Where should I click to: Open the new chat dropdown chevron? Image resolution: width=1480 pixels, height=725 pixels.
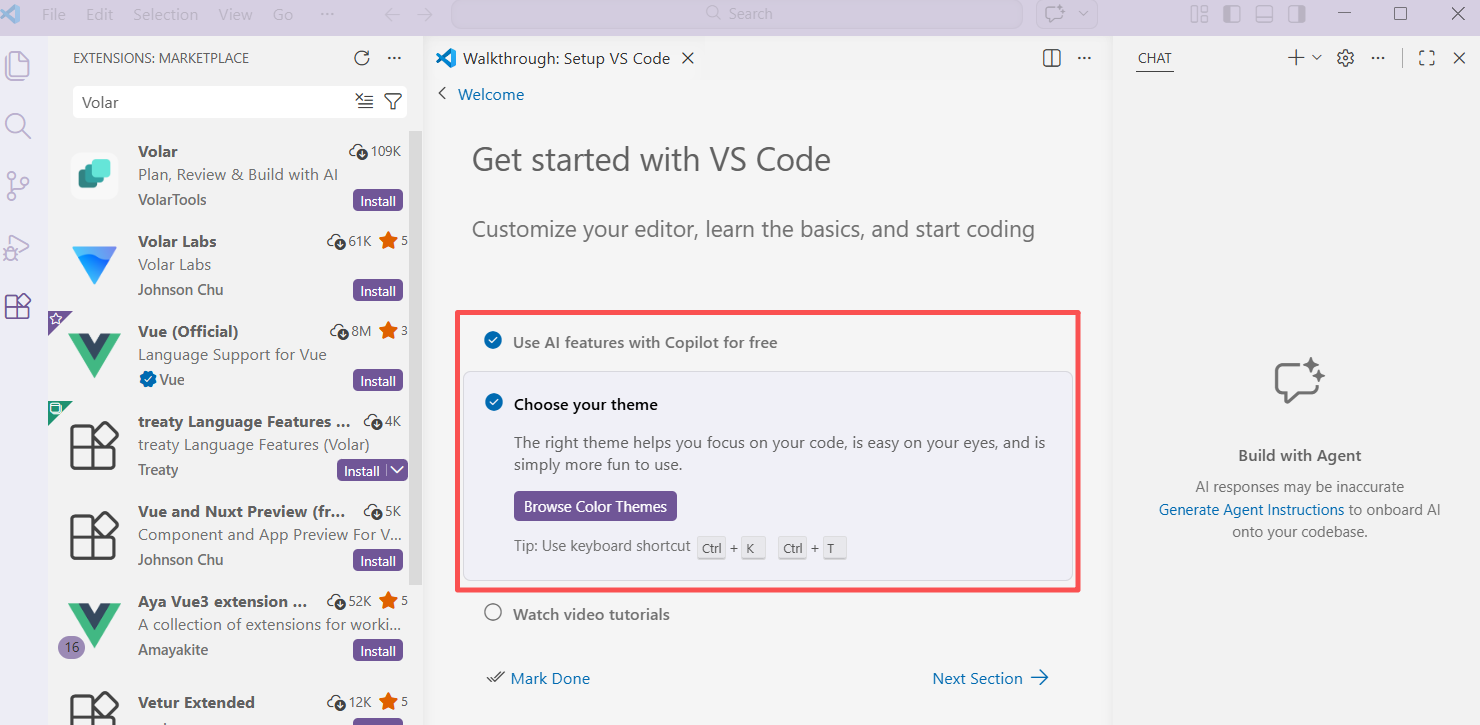1317,58
